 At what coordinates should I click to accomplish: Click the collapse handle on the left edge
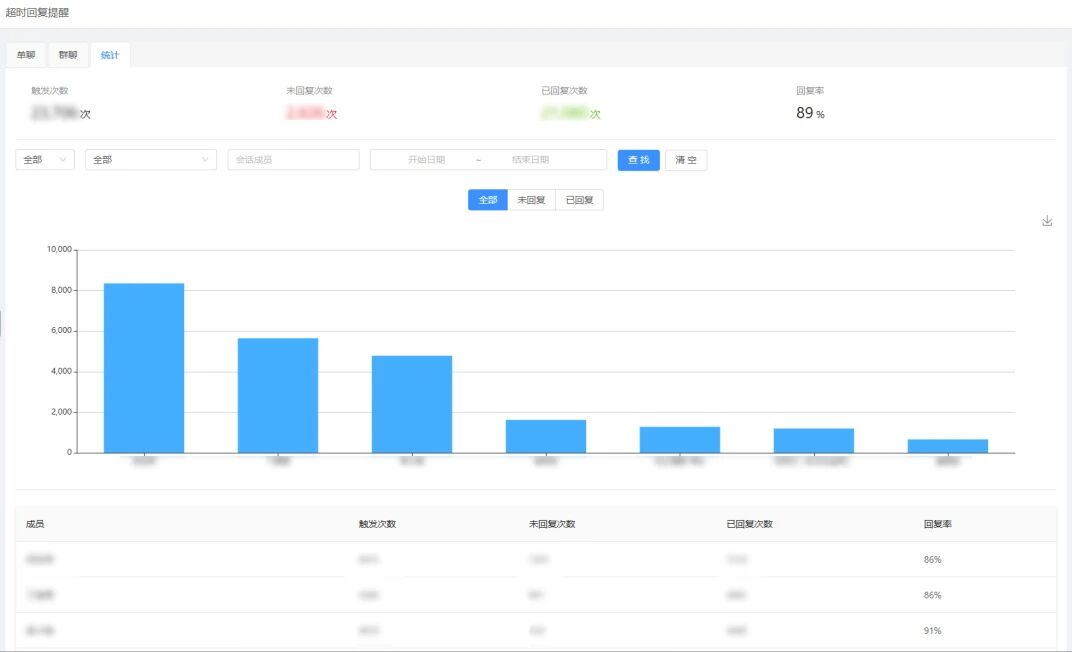tap(2, 322)
